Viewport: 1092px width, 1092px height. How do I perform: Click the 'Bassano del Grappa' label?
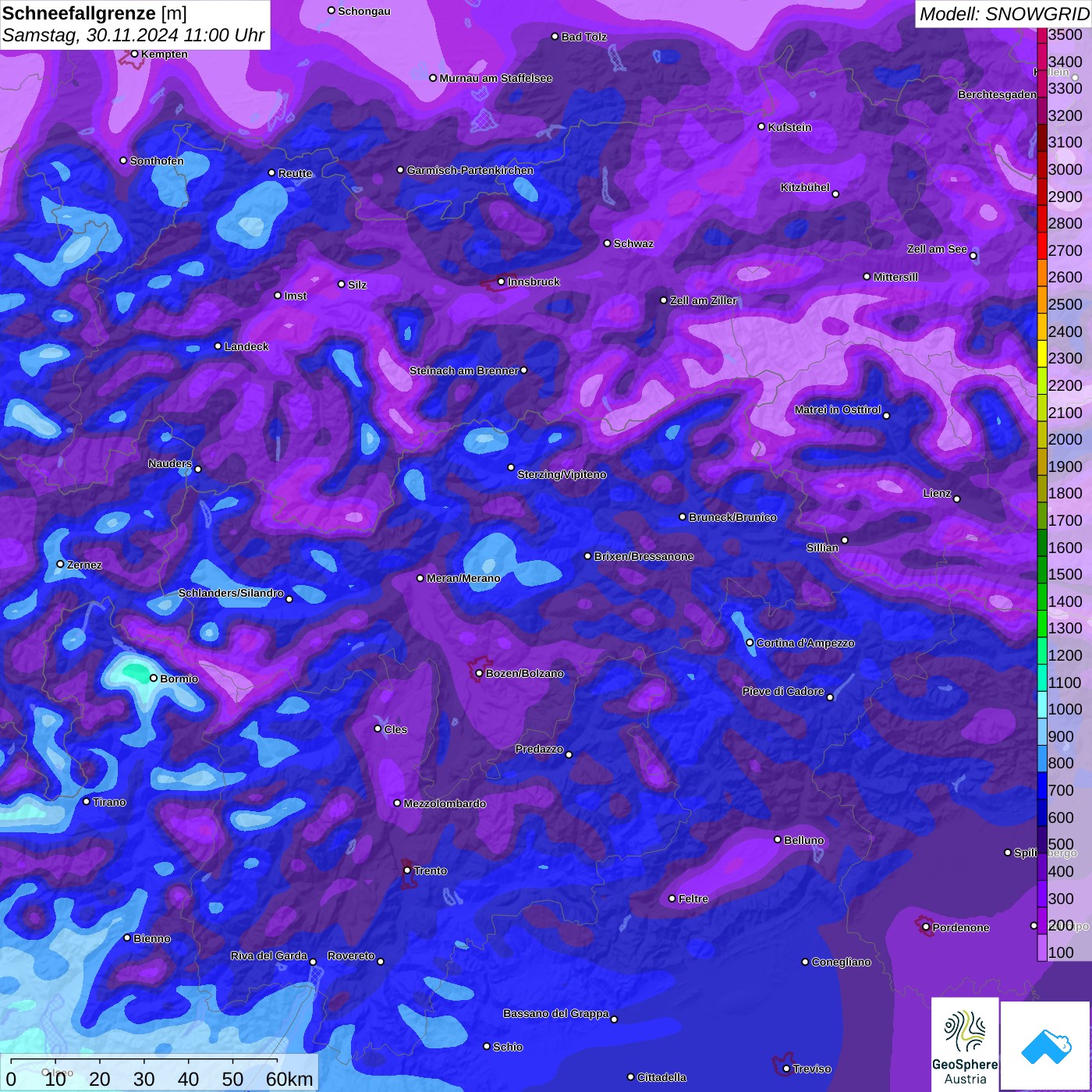coord(555,1013)
